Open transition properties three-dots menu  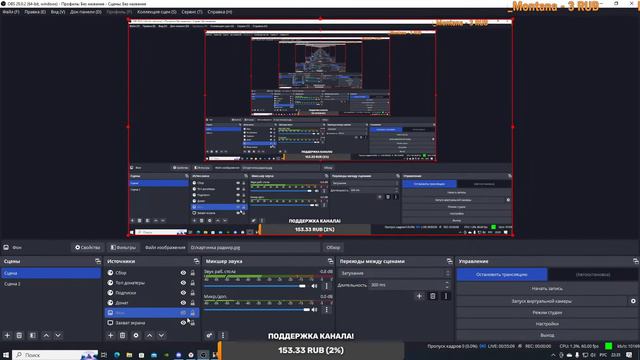tap(446, 296)
